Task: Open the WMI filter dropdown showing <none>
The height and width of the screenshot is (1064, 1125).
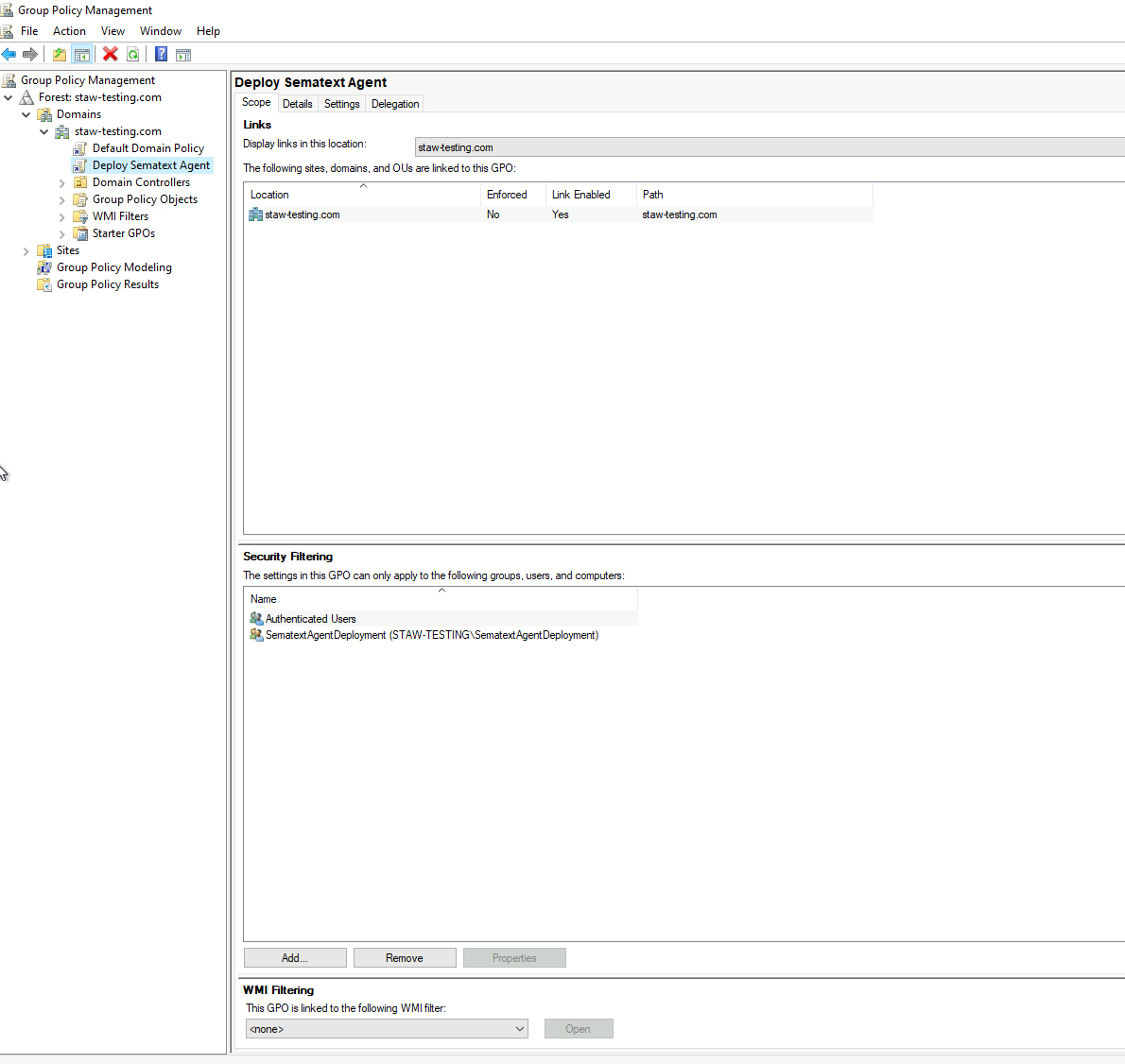Action: click(x=387, y=1029)
